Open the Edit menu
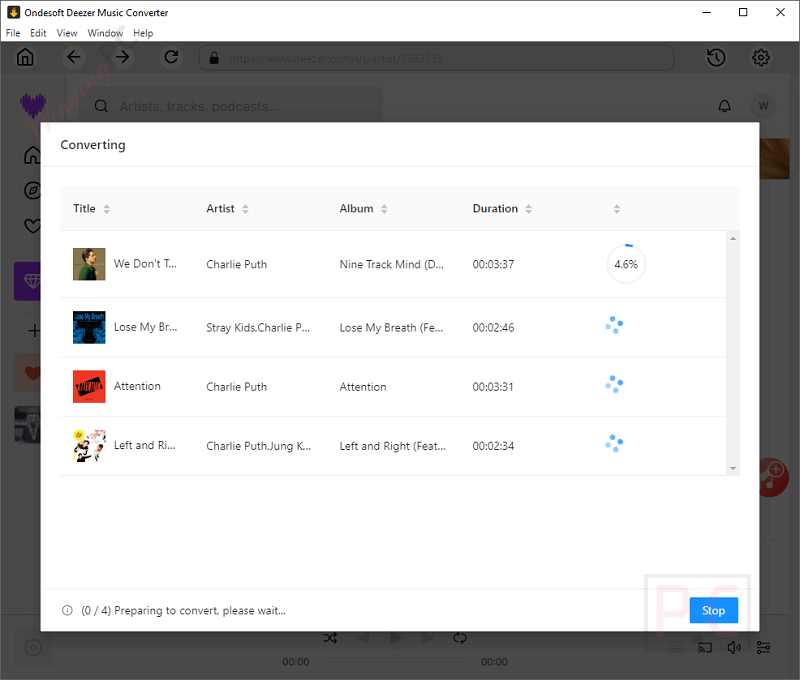Screen dimensions: 800x680 pos(38,33)
